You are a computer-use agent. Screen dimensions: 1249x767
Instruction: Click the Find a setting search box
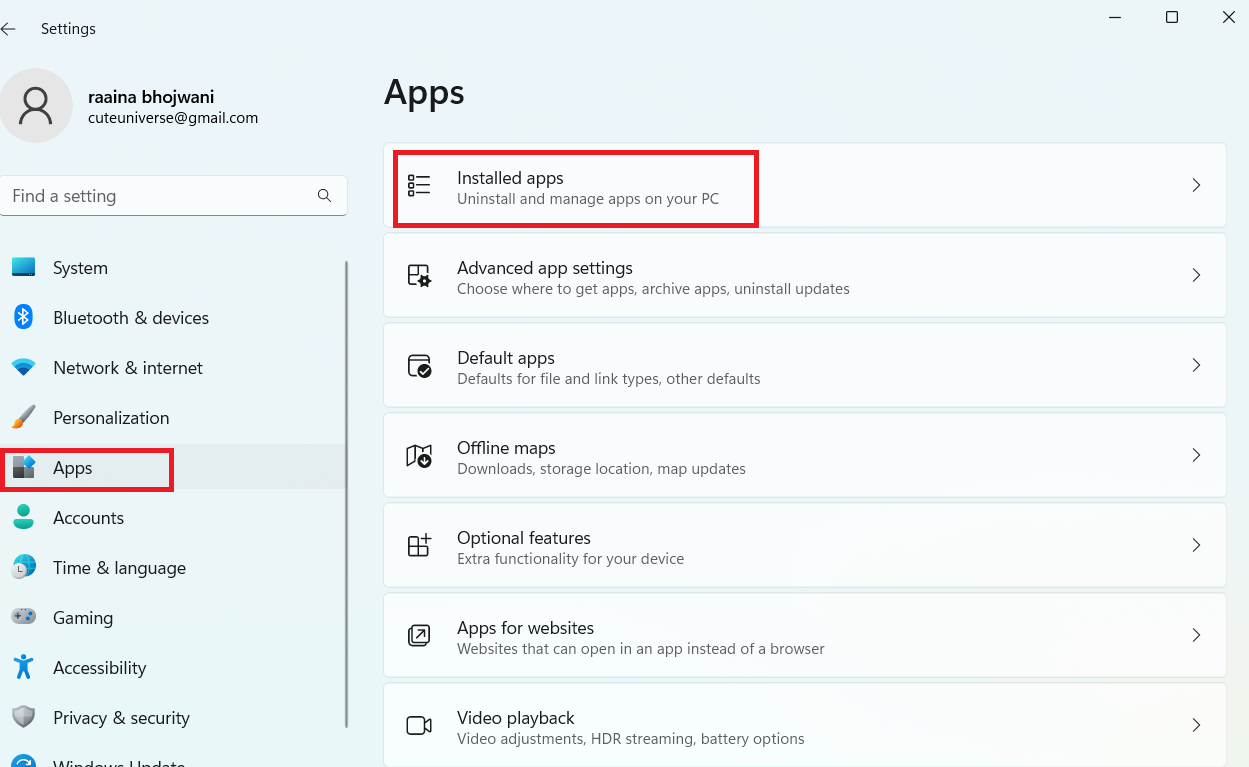[x=160, y=196]
